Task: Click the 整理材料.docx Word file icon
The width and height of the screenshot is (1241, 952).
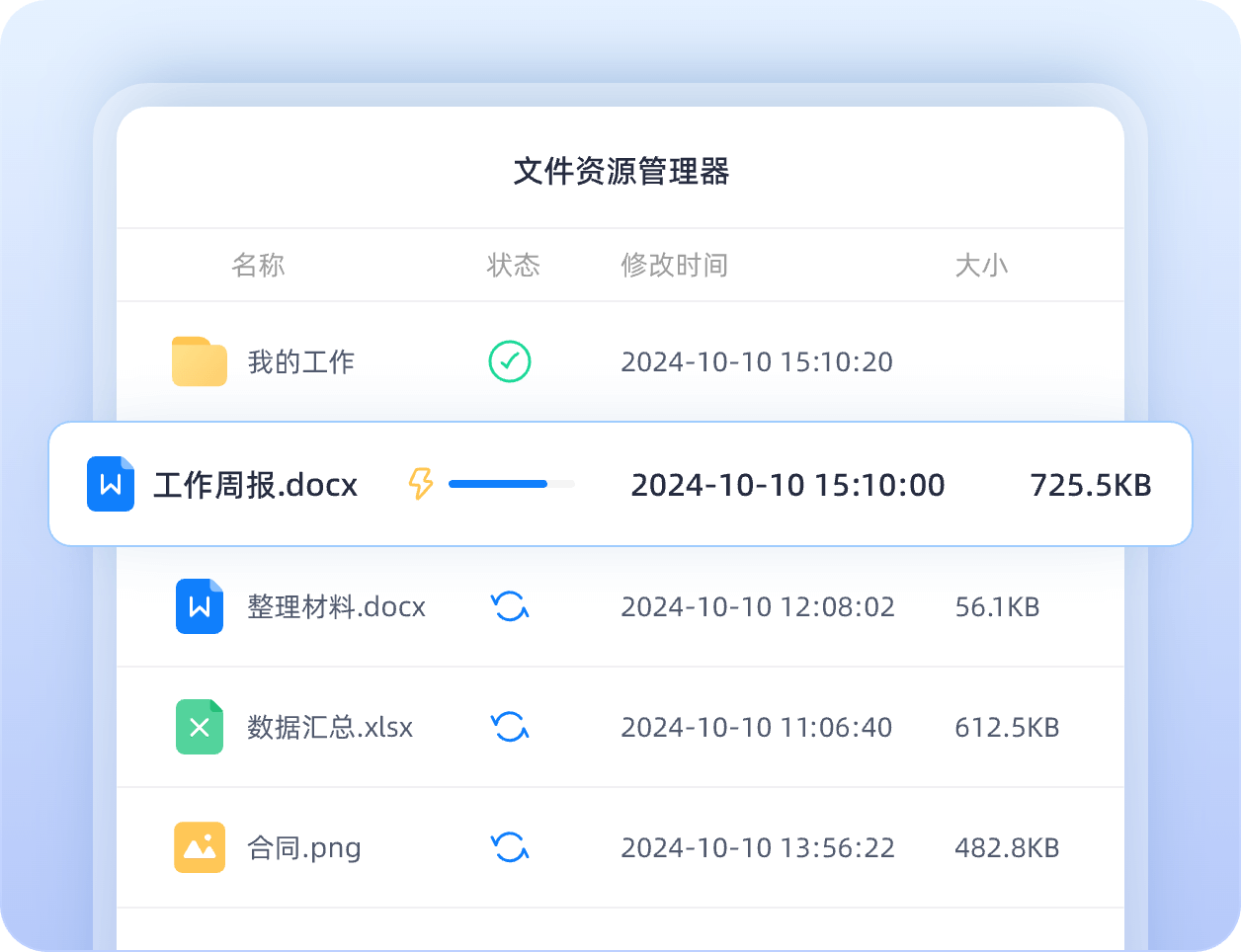Action: click(200, 606)
